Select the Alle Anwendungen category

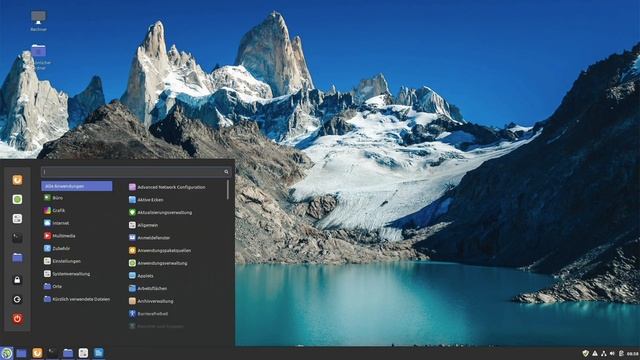pos(77,186)
